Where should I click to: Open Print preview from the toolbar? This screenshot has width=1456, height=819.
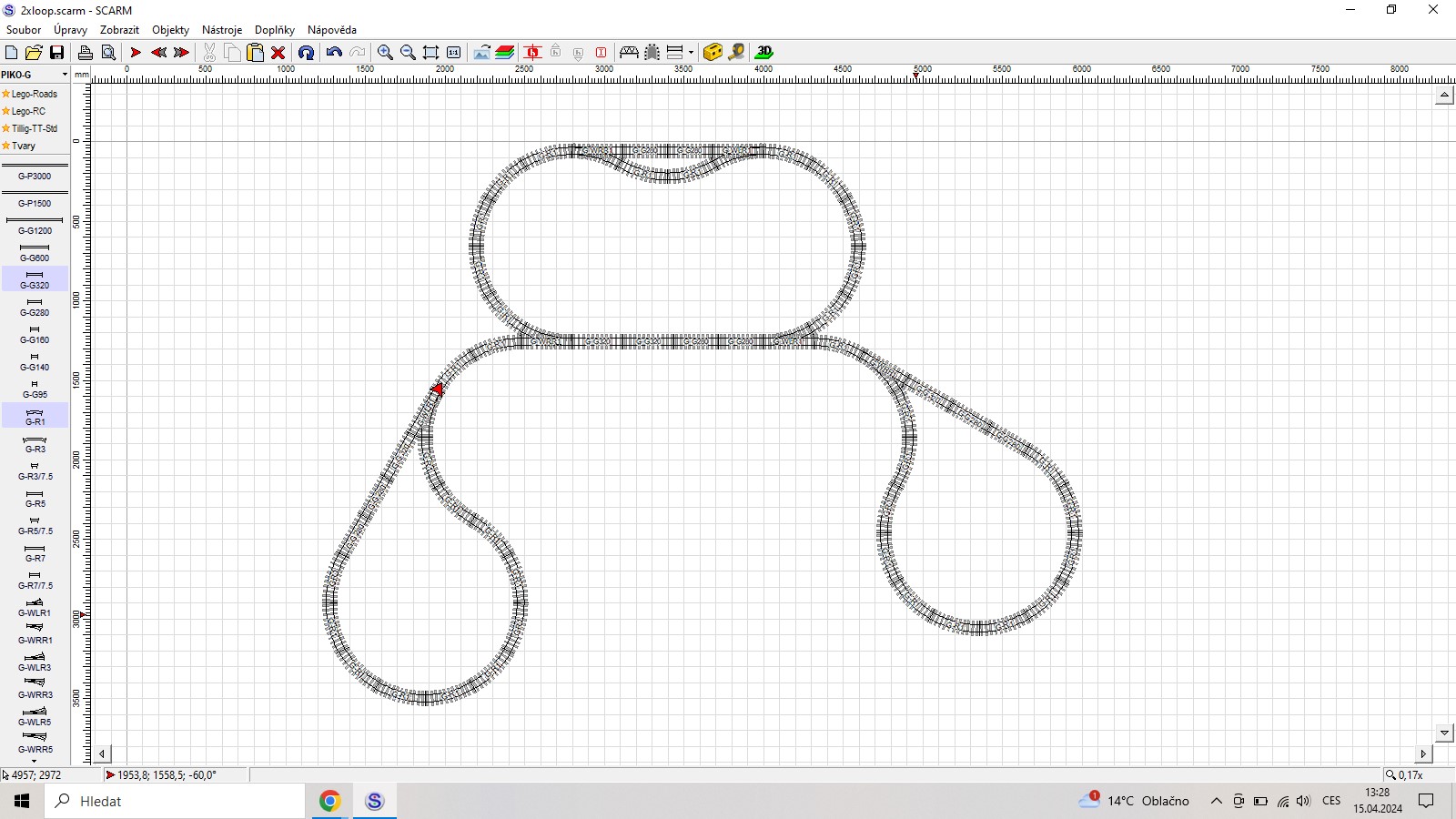(108, 53)
